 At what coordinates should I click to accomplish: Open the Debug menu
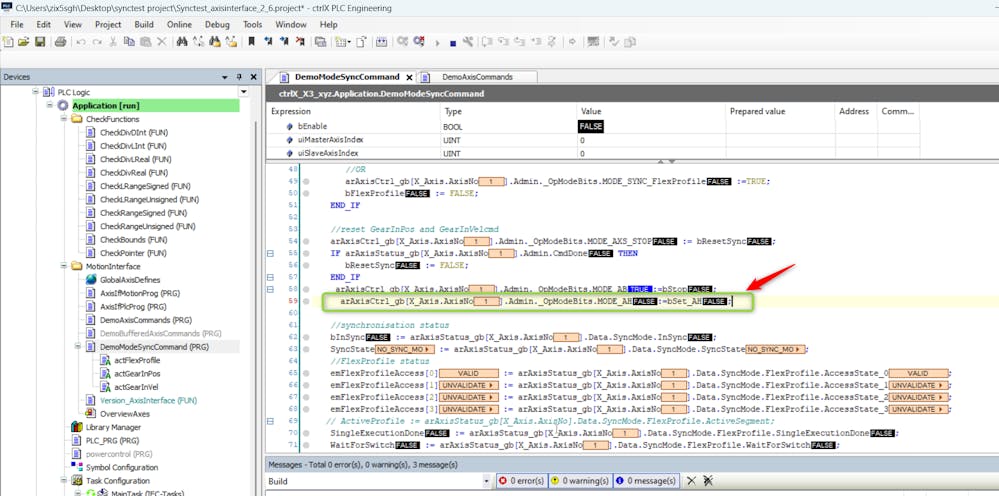point(217,23)
